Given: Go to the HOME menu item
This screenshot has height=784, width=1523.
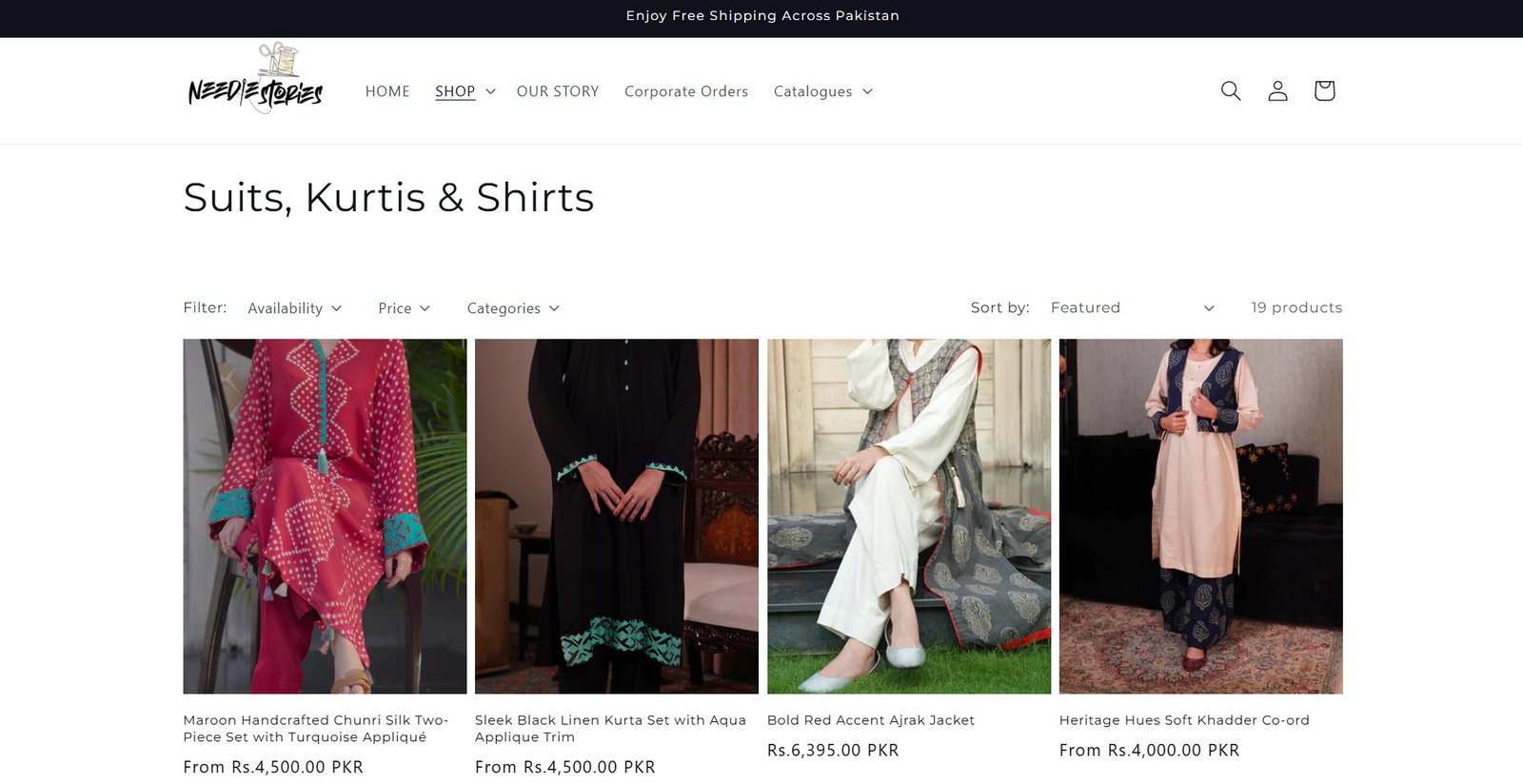Looking at the screenshot, I should point(387,91).
